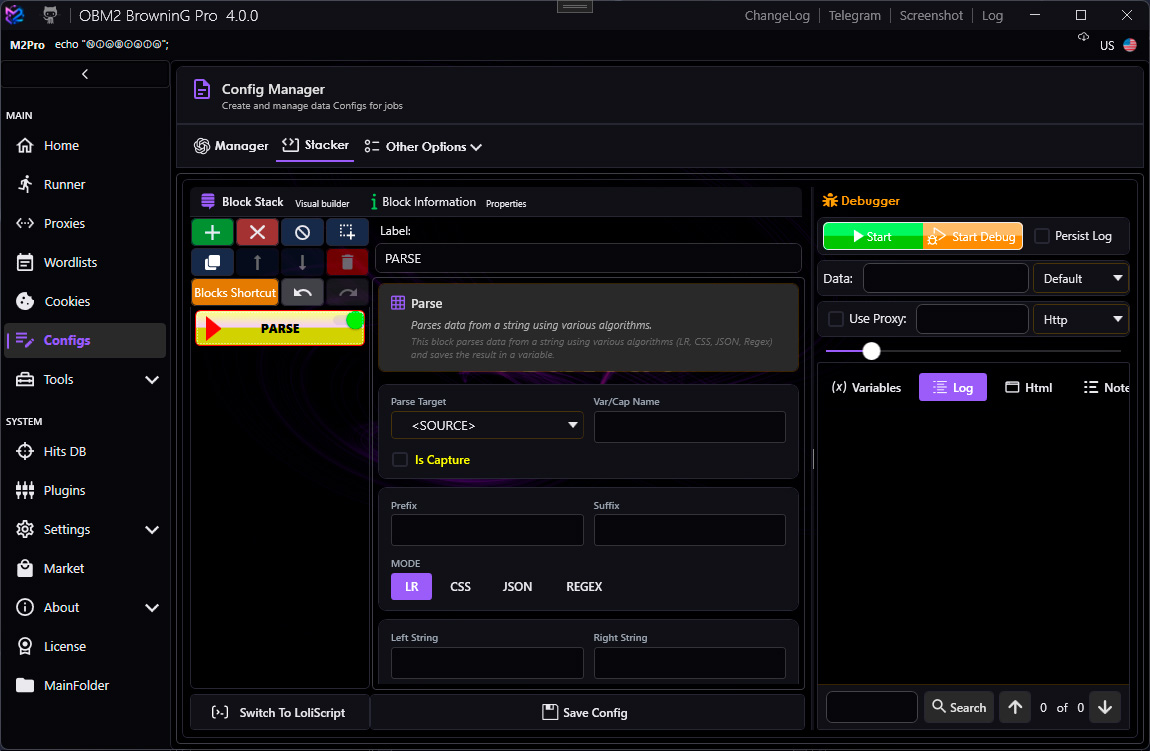
Task: Go to next search result arrow
Action: pyautogui.click(x=1105, y=707)
